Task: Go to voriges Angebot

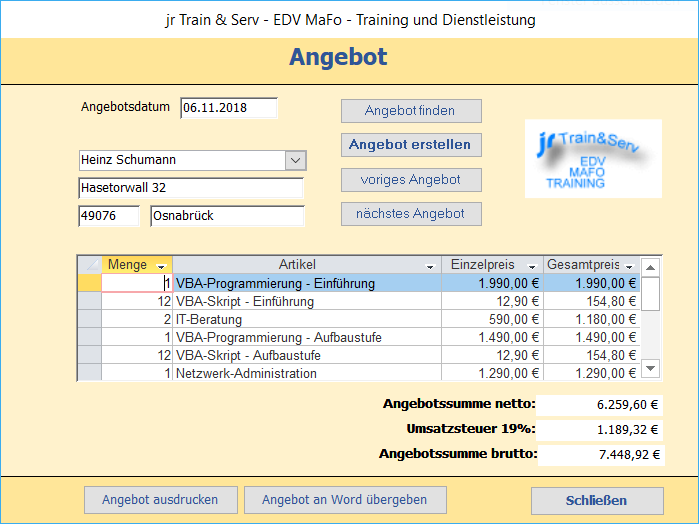Action: tap(411, 180)
